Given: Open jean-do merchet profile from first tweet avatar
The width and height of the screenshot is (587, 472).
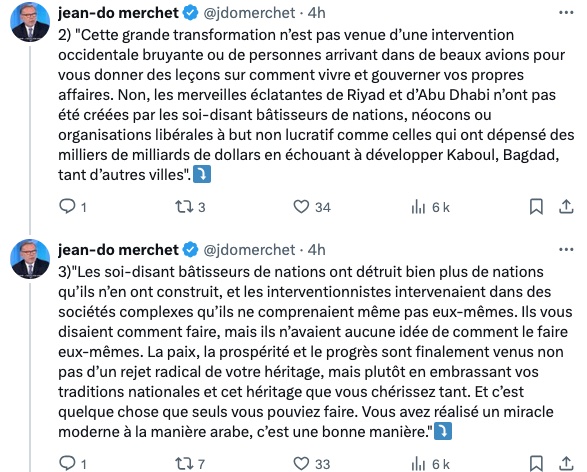Looking at the screenshot, I should (x=30, y=22).
